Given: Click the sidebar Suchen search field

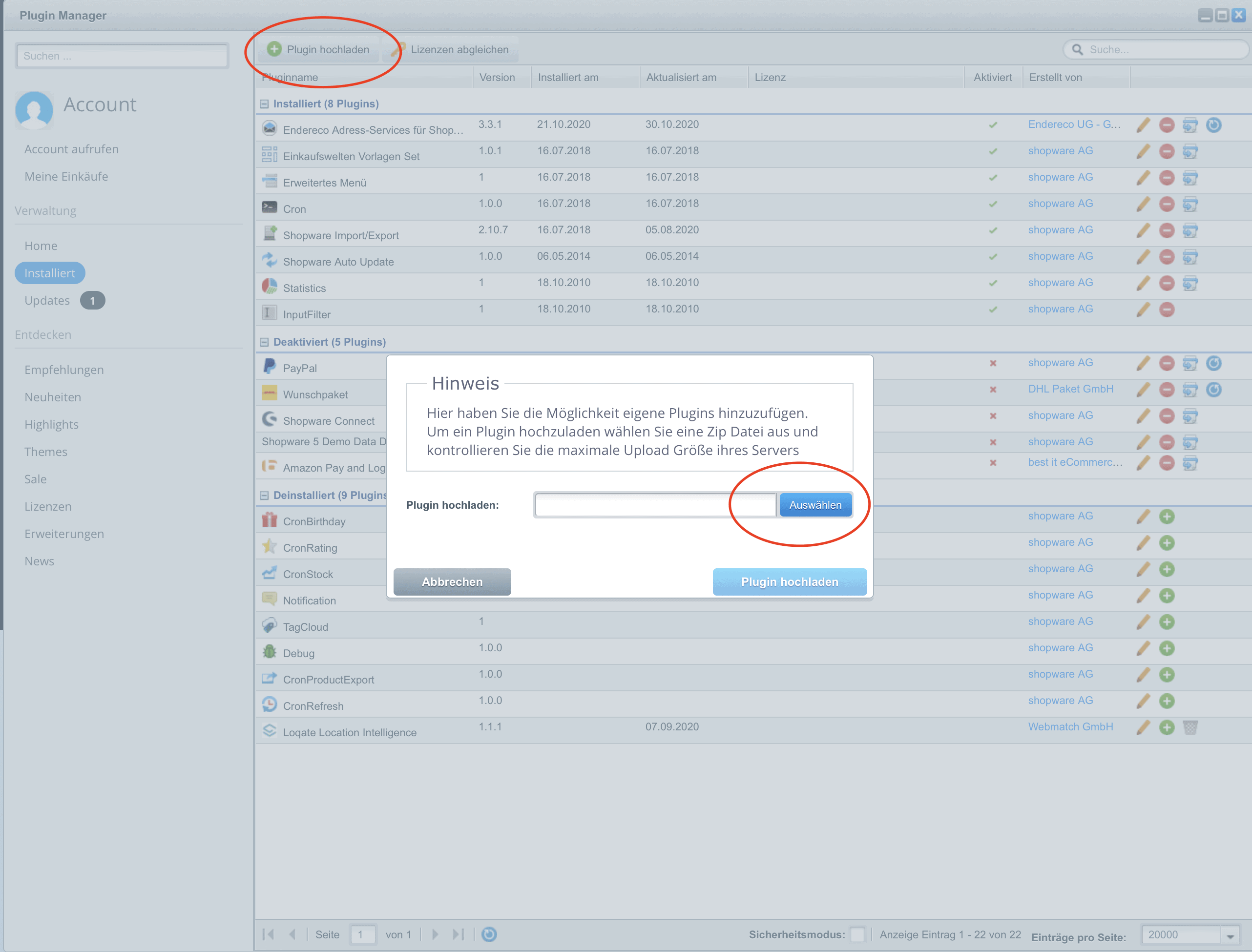Looking at the screenshot, I should tap(122, 56).
